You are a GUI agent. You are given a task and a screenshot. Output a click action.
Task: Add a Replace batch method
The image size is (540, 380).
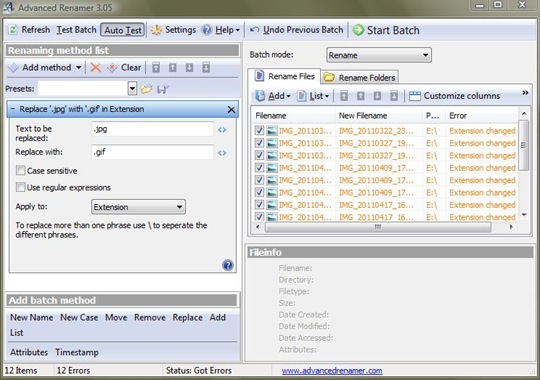coord(187,317)
